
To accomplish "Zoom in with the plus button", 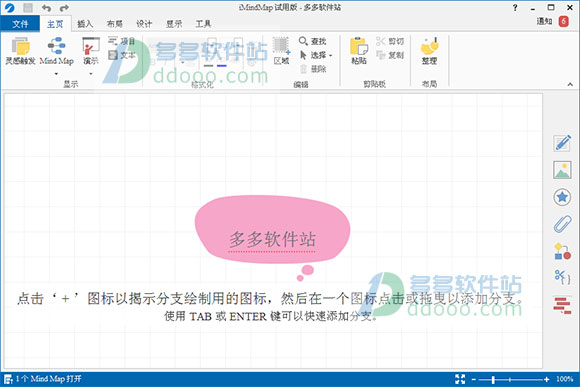I will [x=546, y=379].
